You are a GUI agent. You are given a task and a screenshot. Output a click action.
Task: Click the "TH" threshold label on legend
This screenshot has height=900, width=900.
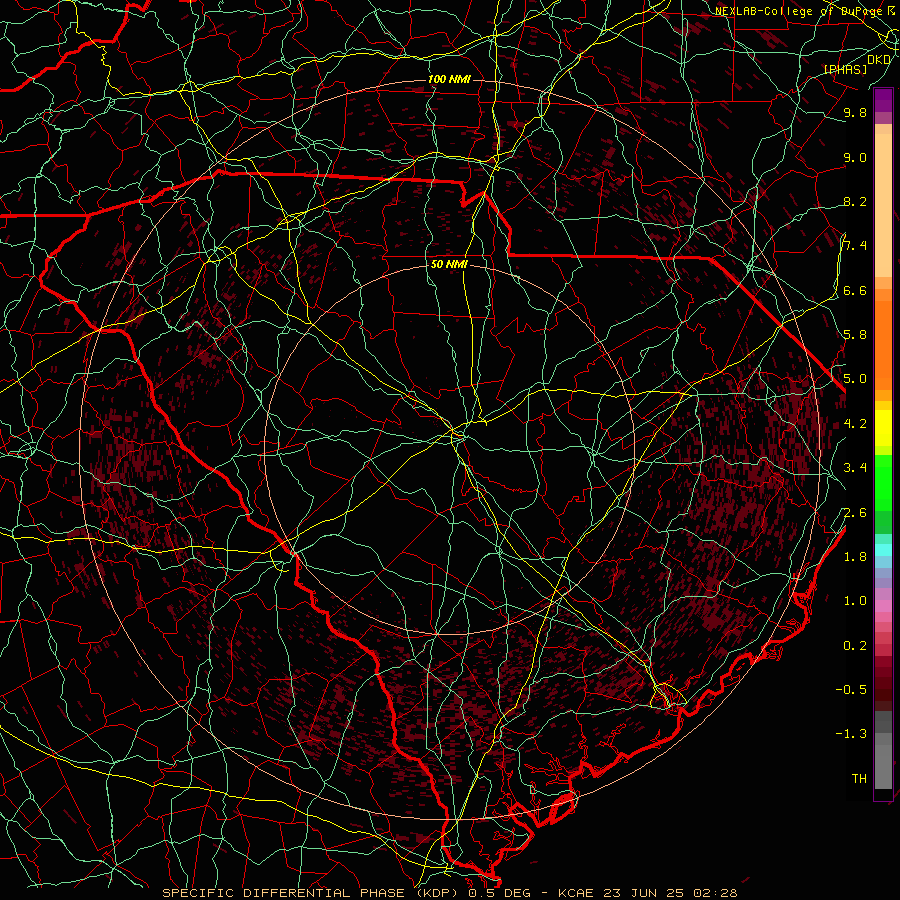[859, 778]
